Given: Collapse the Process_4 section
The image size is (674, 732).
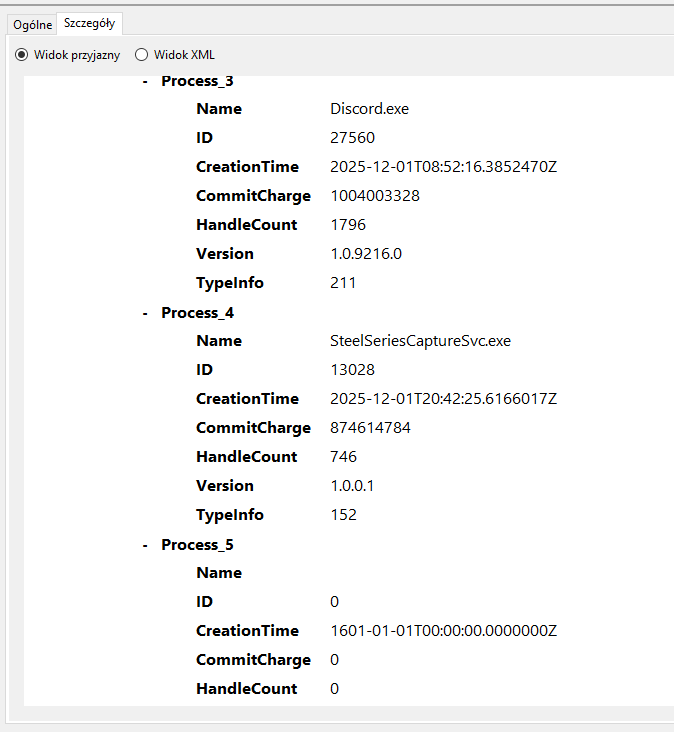Looking at the screenshot, I should pos(146,313).
